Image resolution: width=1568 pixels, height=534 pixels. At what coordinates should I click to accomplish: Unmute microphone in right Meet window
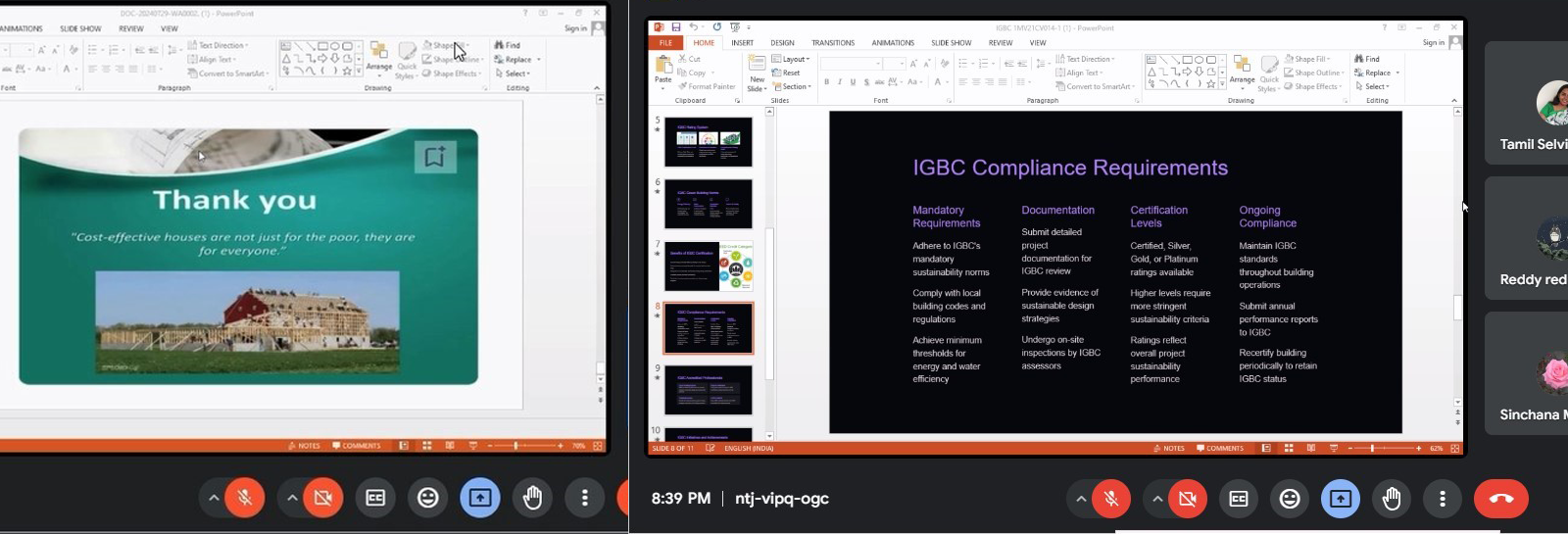tap(1110, 499)
